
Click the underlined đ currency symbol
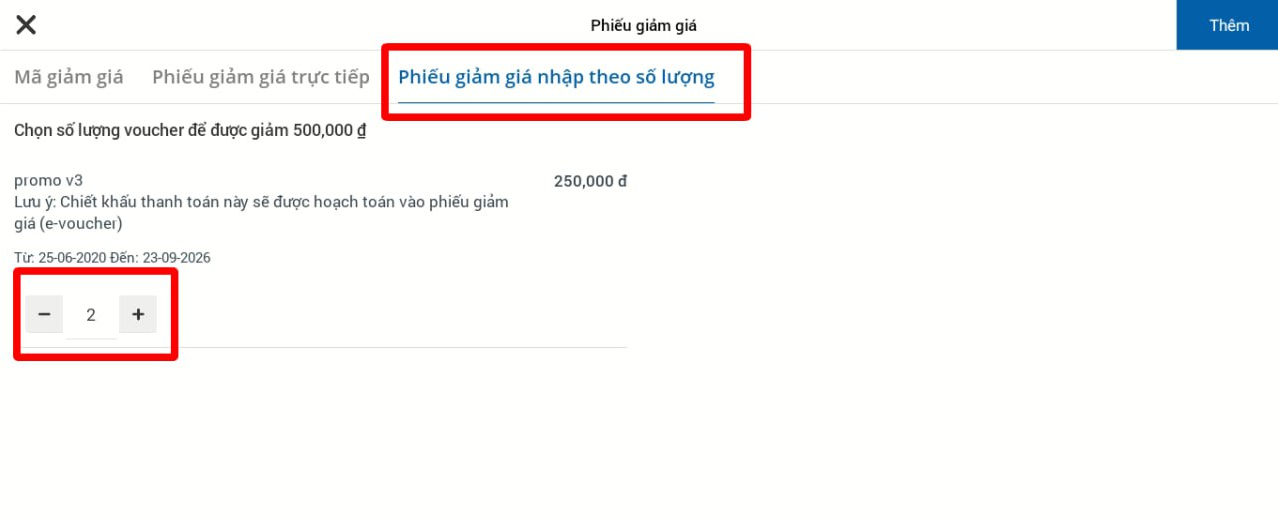coord(362,131)
